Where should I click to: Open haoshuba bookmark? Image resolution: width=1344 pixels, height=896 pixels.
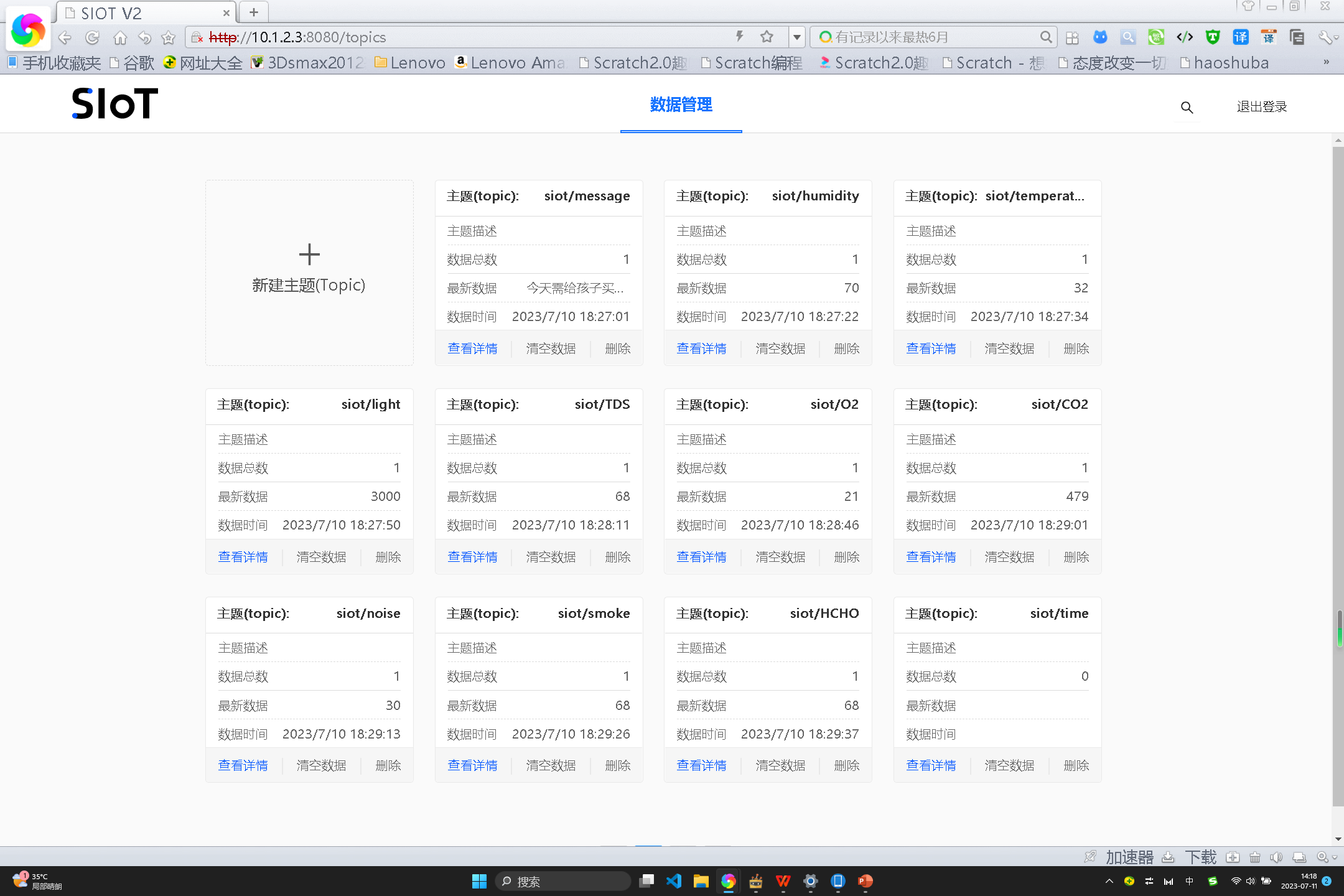(x=1225, y=63)
